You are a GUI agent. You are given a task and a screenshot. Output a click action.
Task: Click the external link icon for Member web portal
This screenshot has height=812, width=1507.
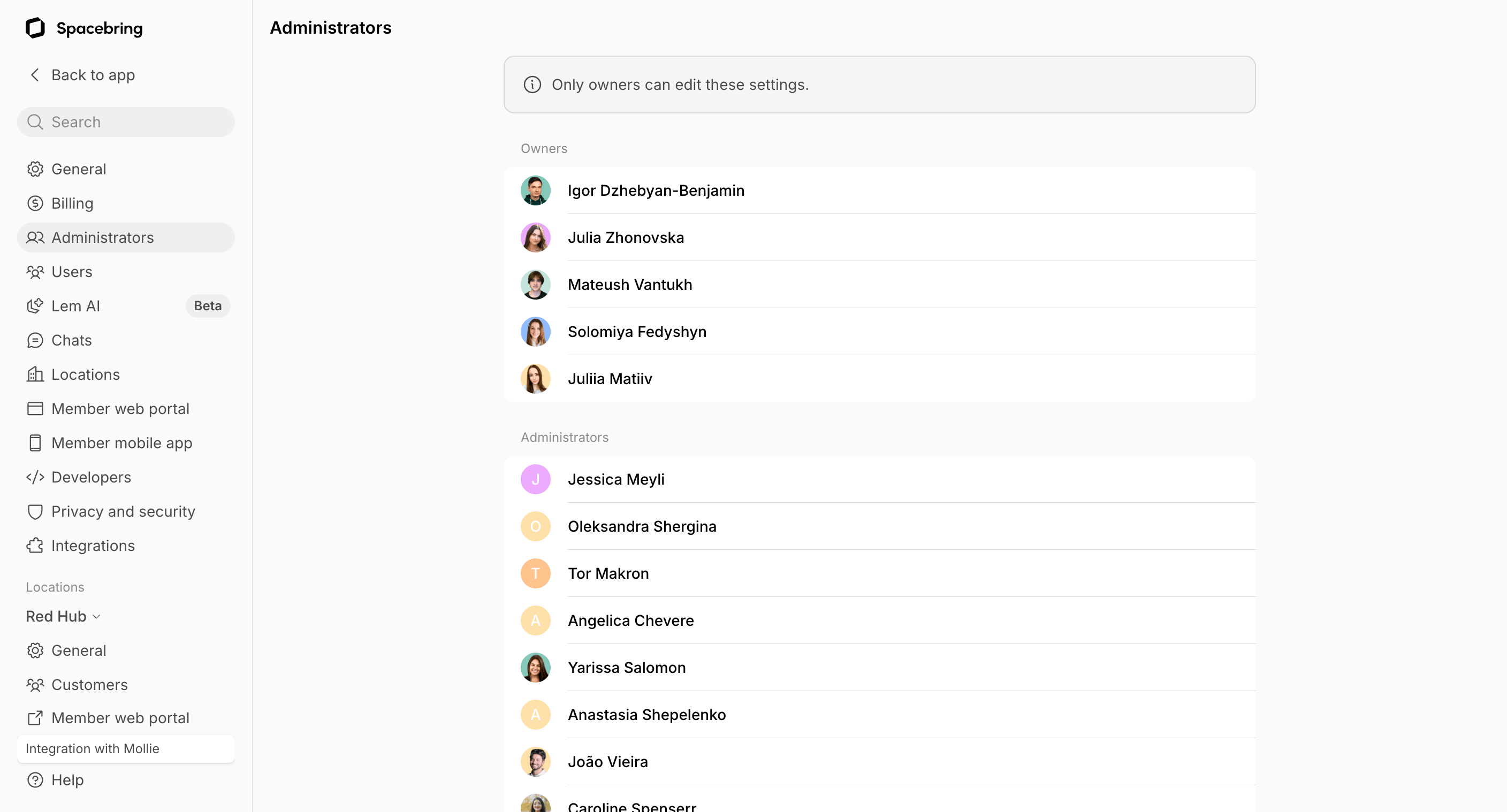click(35, 718)
